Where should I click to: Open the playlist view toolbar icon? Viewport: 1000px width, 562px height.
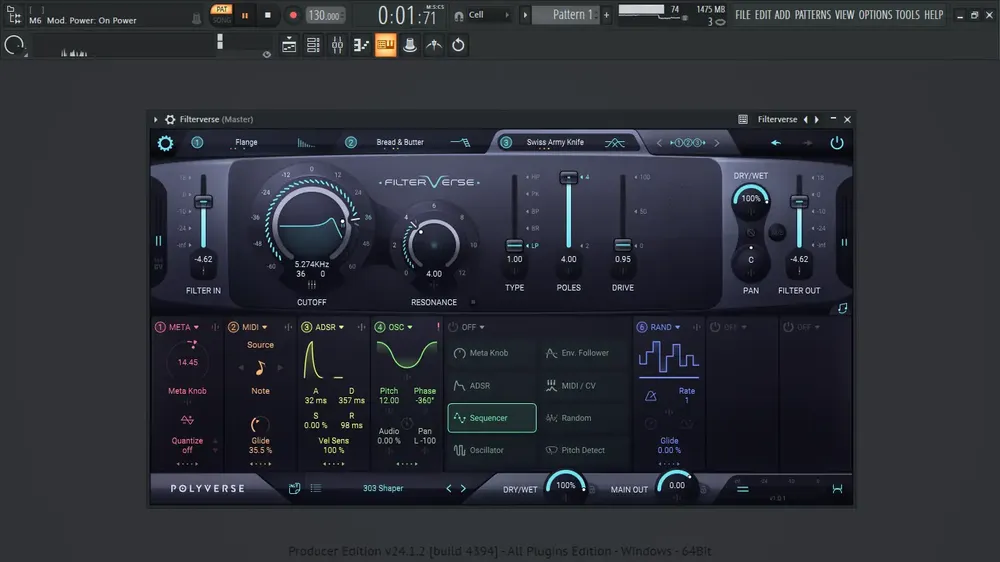pos(289,45)
